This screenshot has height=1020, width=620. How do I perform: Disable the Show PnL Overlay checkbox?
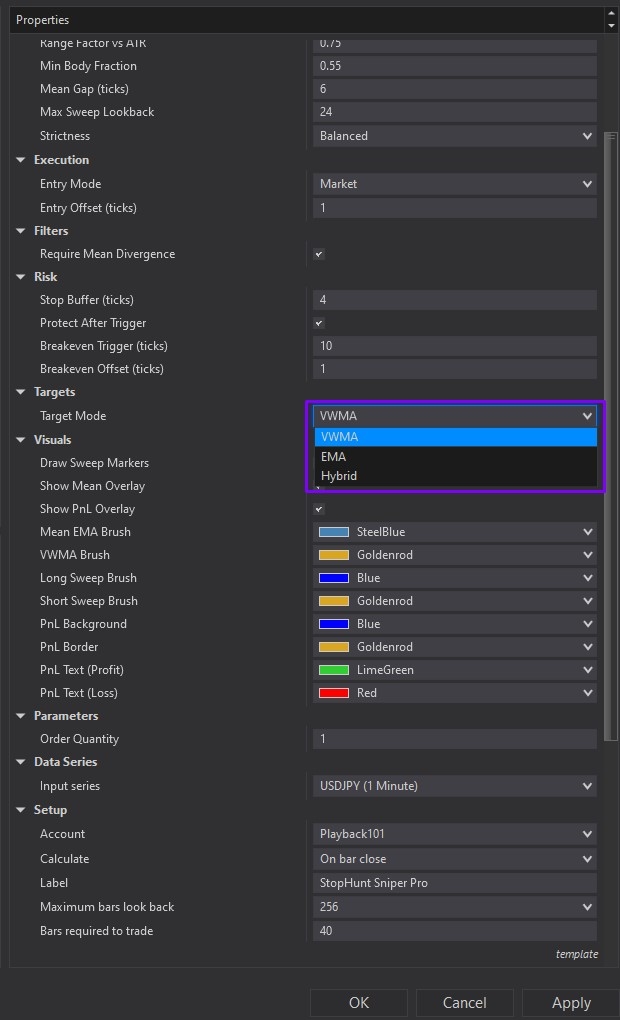318,508
